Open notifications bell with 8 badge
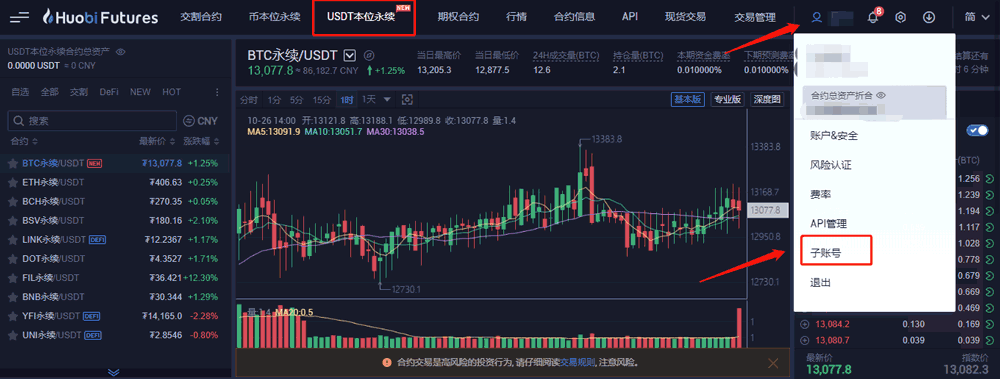This screenshot has height=379, width=1000. click(x=873, y=17)
